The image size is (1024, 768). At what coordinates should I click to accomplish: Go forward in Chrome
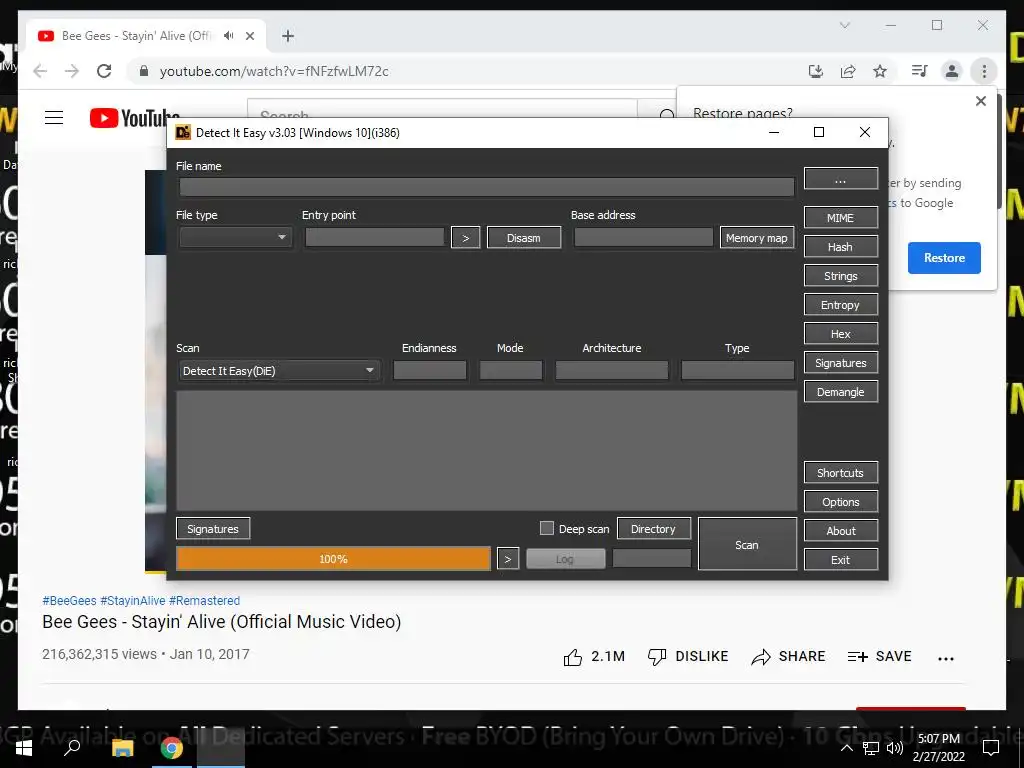click(72, 71)
